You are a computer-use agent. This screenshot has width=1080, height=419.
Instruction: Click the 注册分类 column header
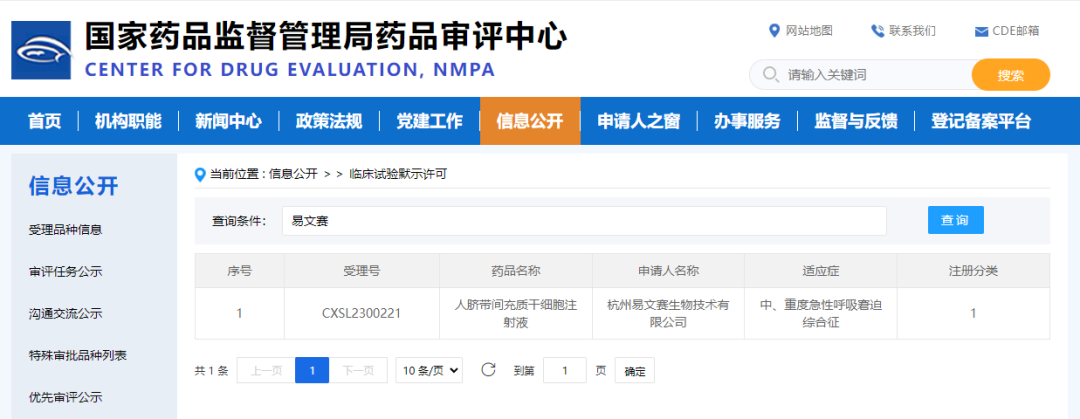(973, 270)
